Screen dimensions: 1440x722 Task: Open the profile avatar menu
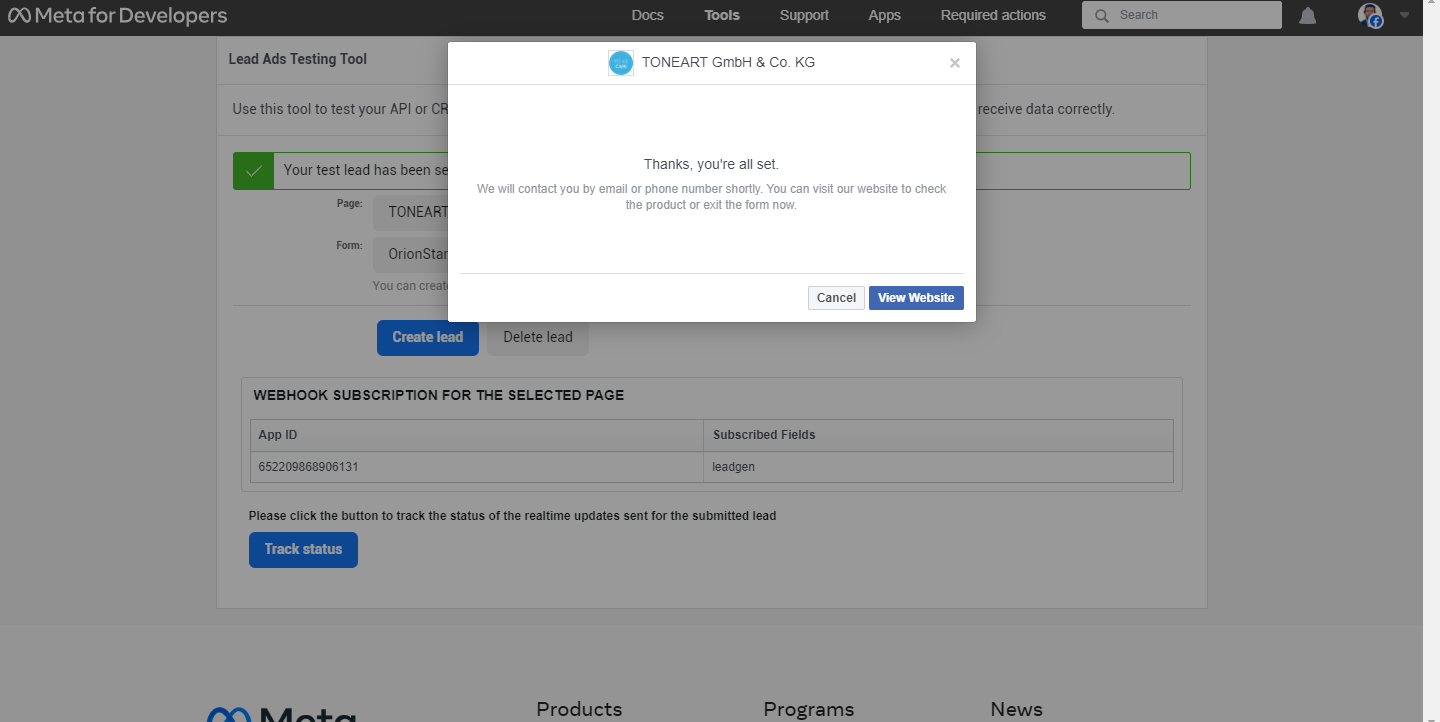[1370, 15]
